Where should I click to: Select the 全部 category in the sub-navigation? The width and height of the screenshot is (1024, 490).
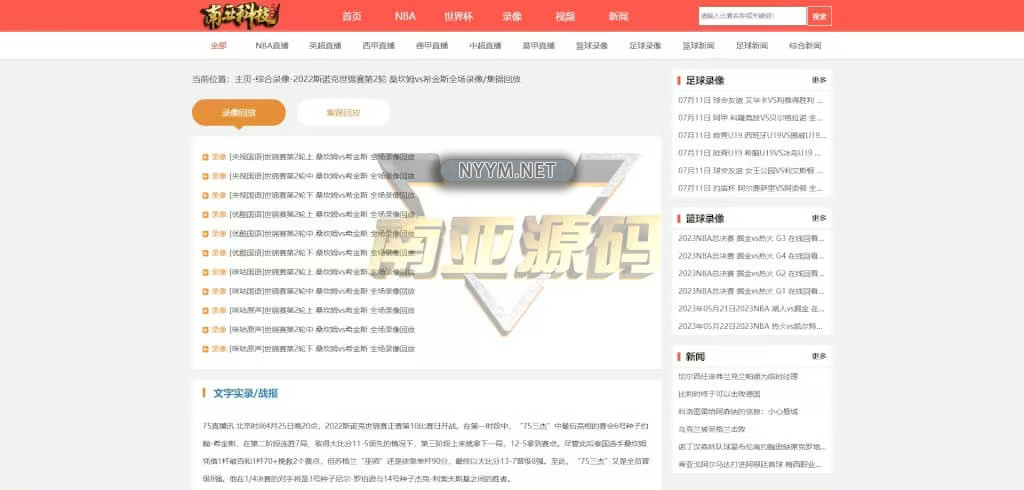[218, 46]
